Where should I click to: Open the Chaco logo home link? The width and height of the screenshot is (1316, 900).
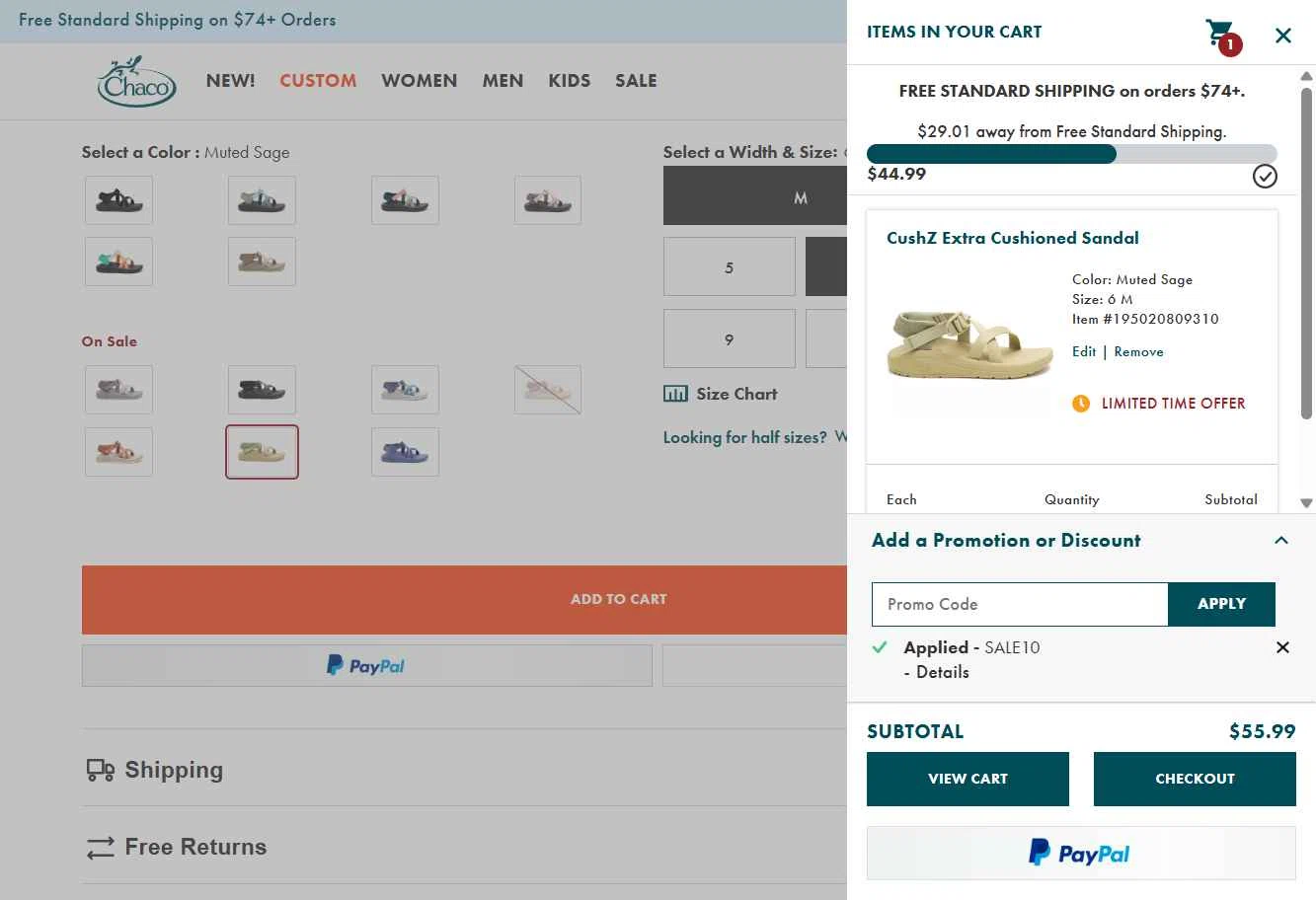(x=136, y=81)
